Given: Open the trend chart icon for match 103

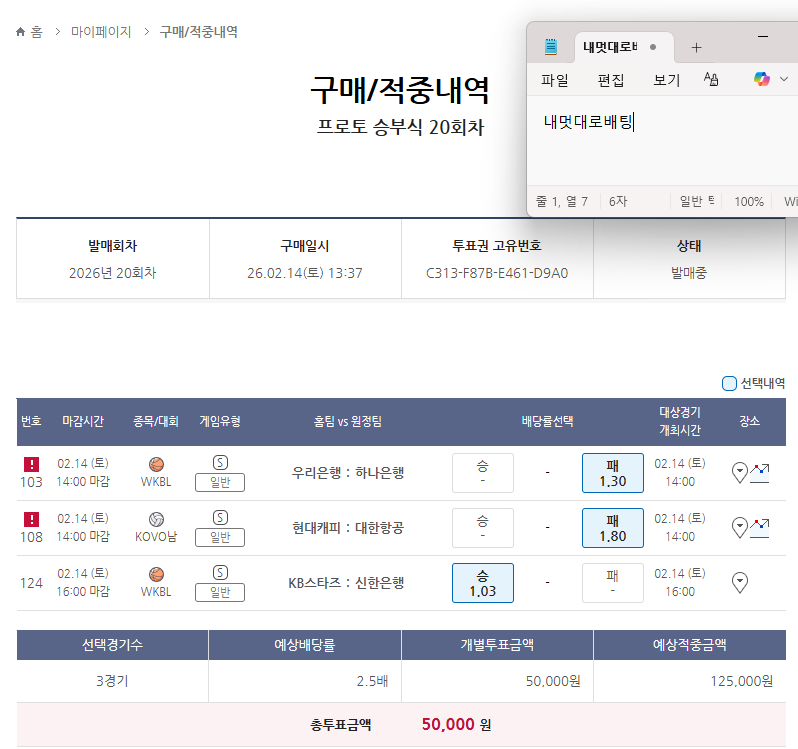Looking at the screenshot, I should coord(762,470).
